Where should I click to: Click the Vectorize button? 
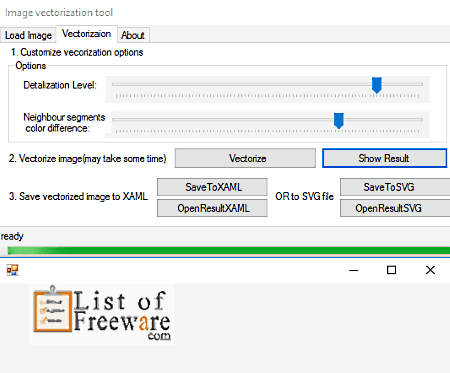[245, 158]
